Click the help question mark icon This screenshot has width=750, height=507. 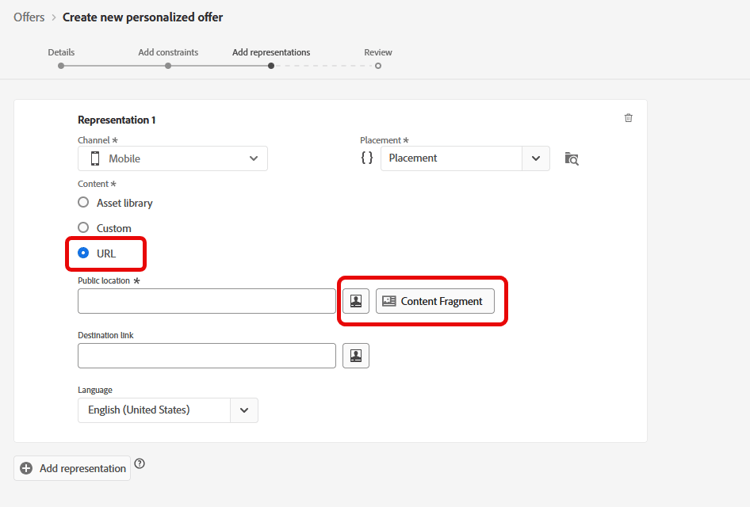(x=140, y=463)
